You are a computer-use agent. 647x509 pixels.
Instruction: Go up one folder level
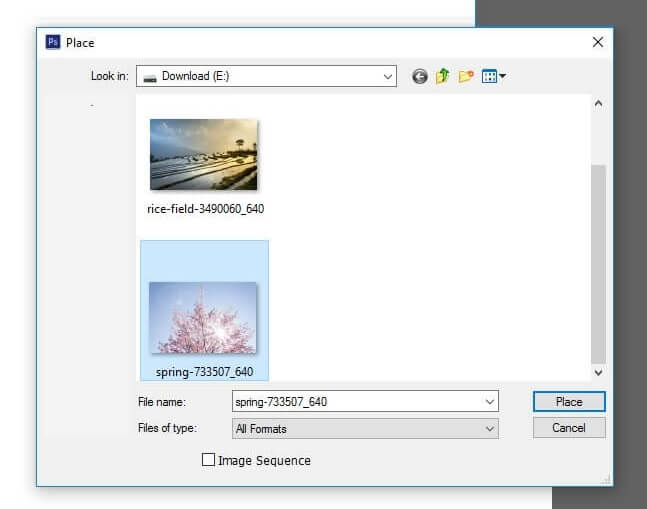point(442,76)
